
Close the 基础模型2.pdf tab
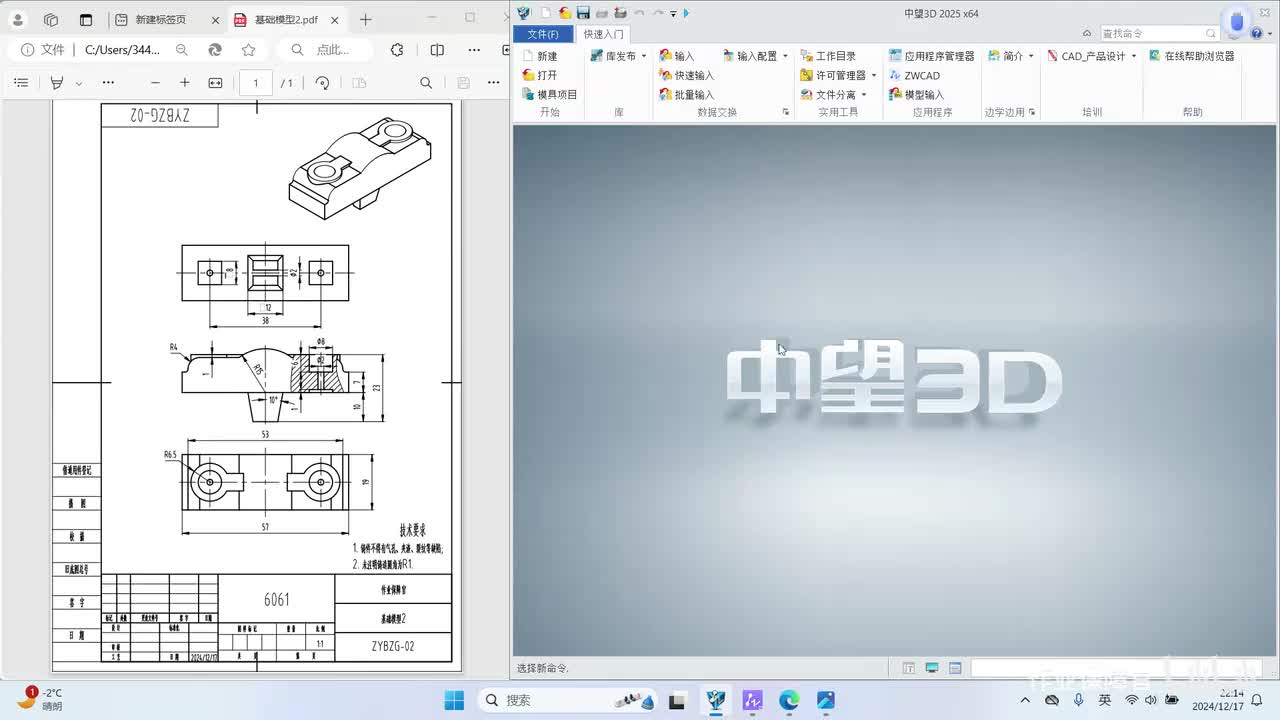pos(334,19)
